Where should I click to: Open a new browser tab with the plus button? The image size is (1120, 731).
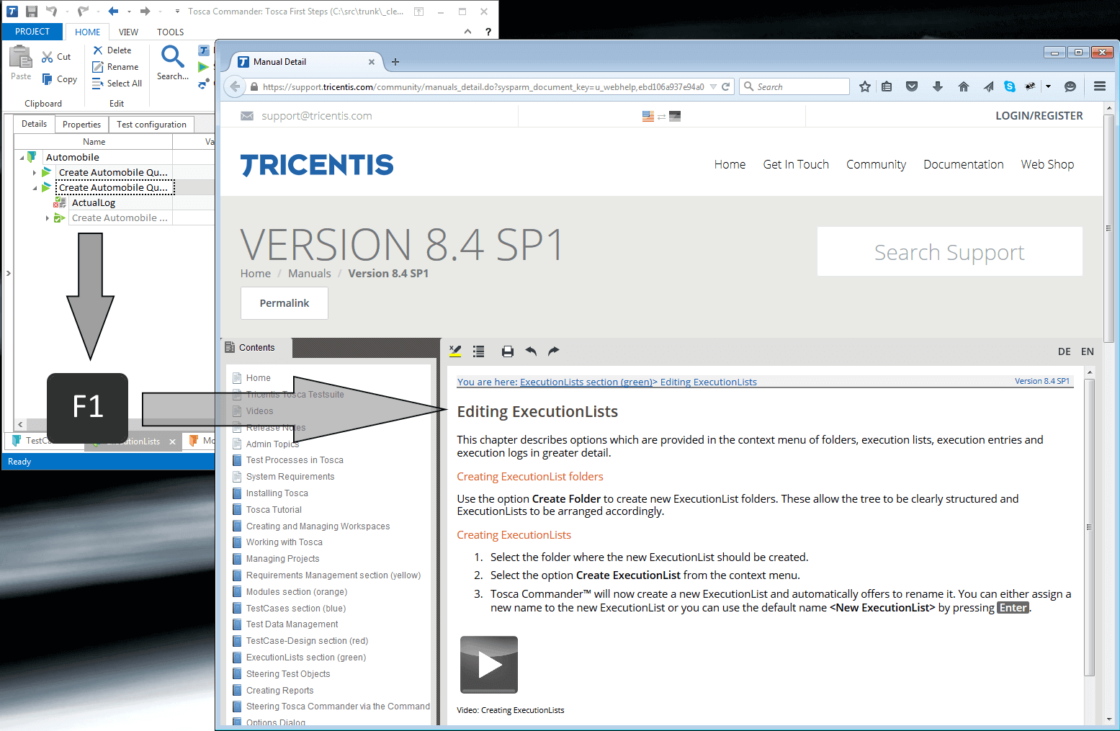click(x=395, y=62)
